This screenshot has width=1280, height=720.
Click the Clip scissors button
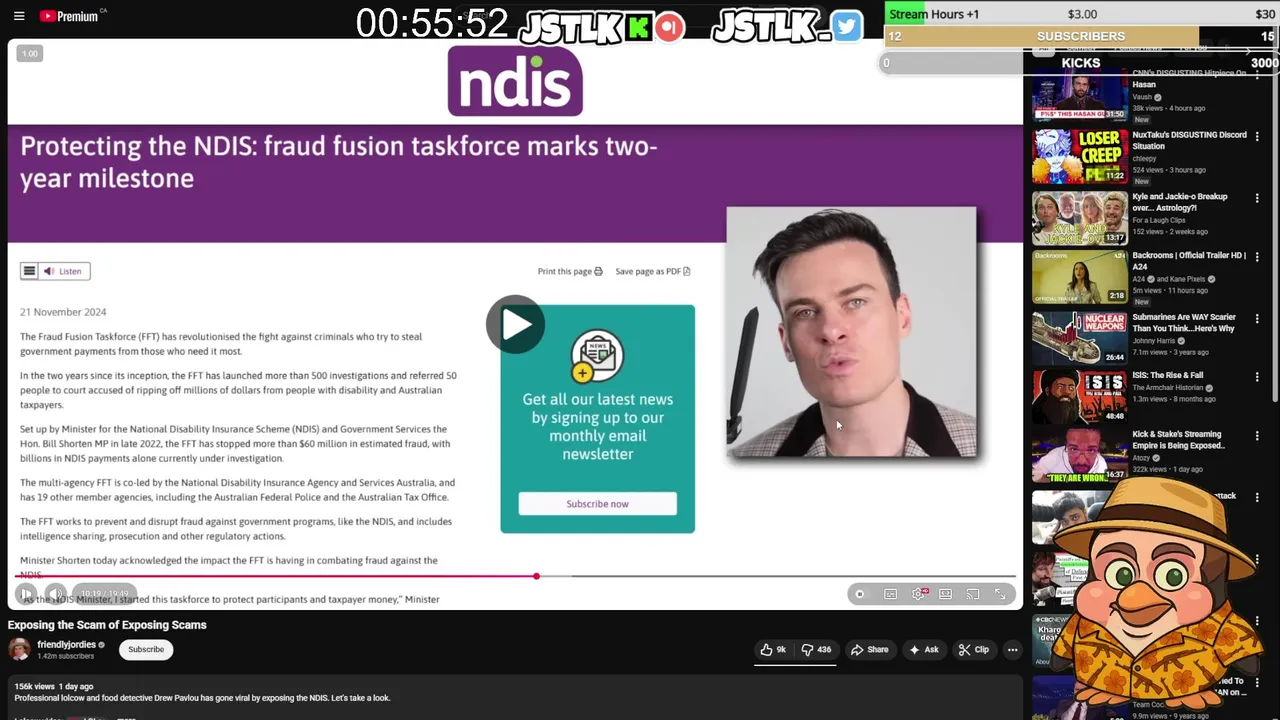(x=973, y=650)
